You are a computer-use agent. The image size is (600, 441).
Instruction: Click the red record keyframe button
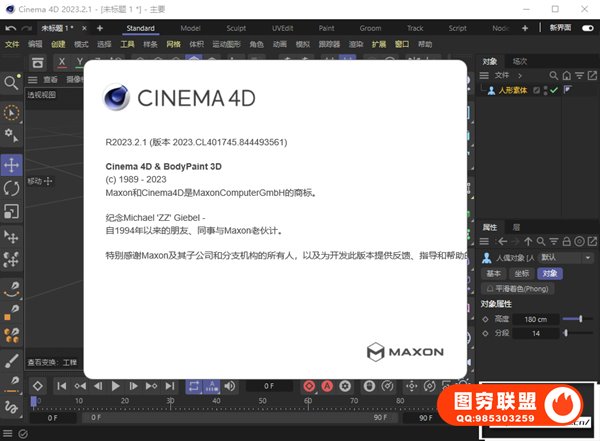(x=310, y=386)
